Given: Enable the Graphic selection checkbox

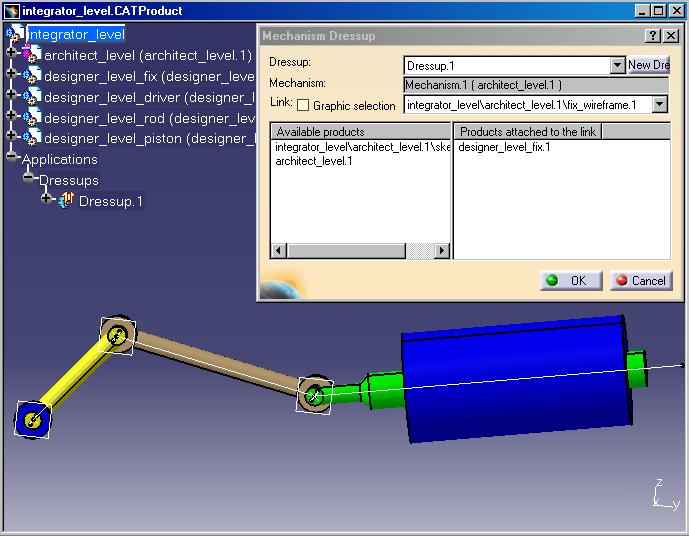Looking at the screenshot, I should [x=303, y=106].
